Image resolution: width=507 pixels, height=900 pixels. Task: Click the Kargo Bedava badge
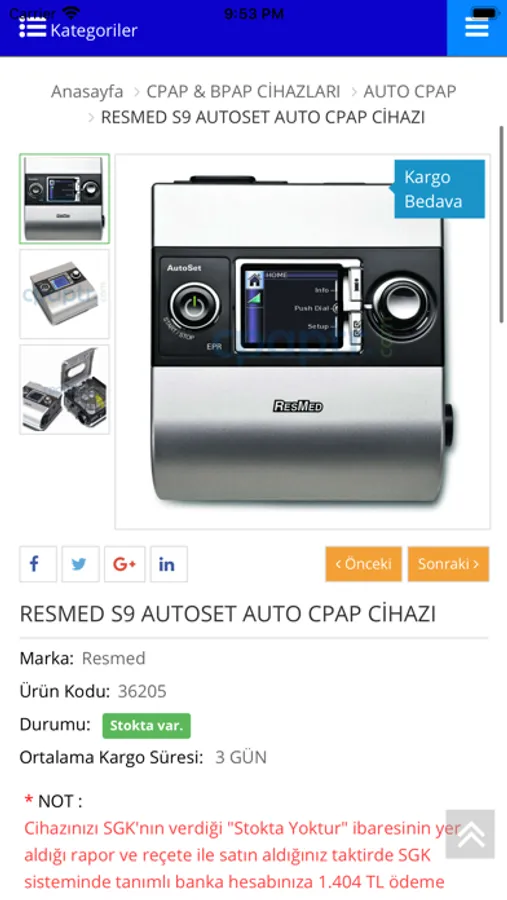click(x=438, y=189)
